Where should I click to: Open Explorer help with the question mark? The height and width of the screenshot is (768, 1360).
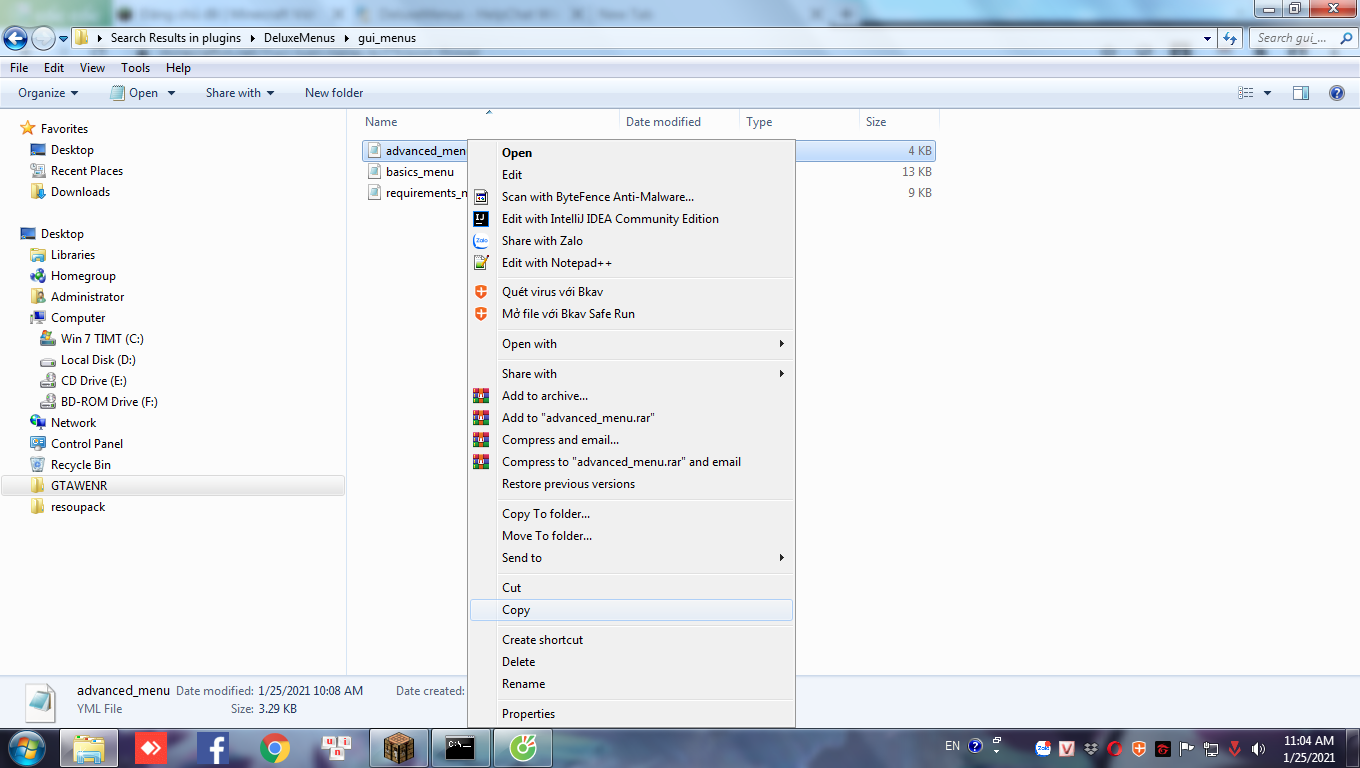point(1337,93)
